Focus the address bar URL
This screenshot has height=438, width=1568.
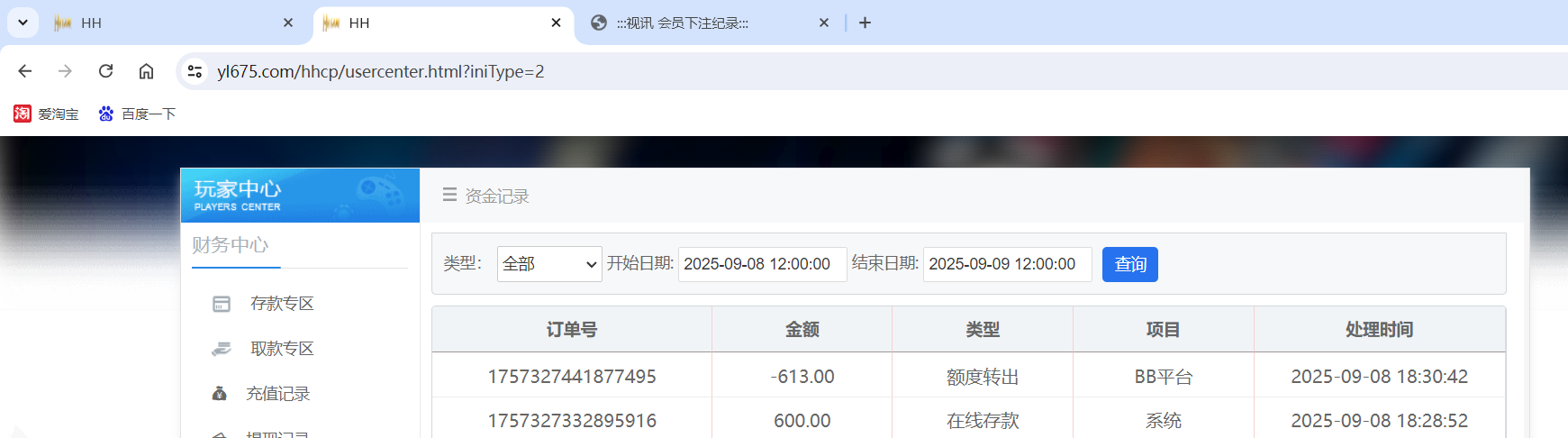click(381, 71)
